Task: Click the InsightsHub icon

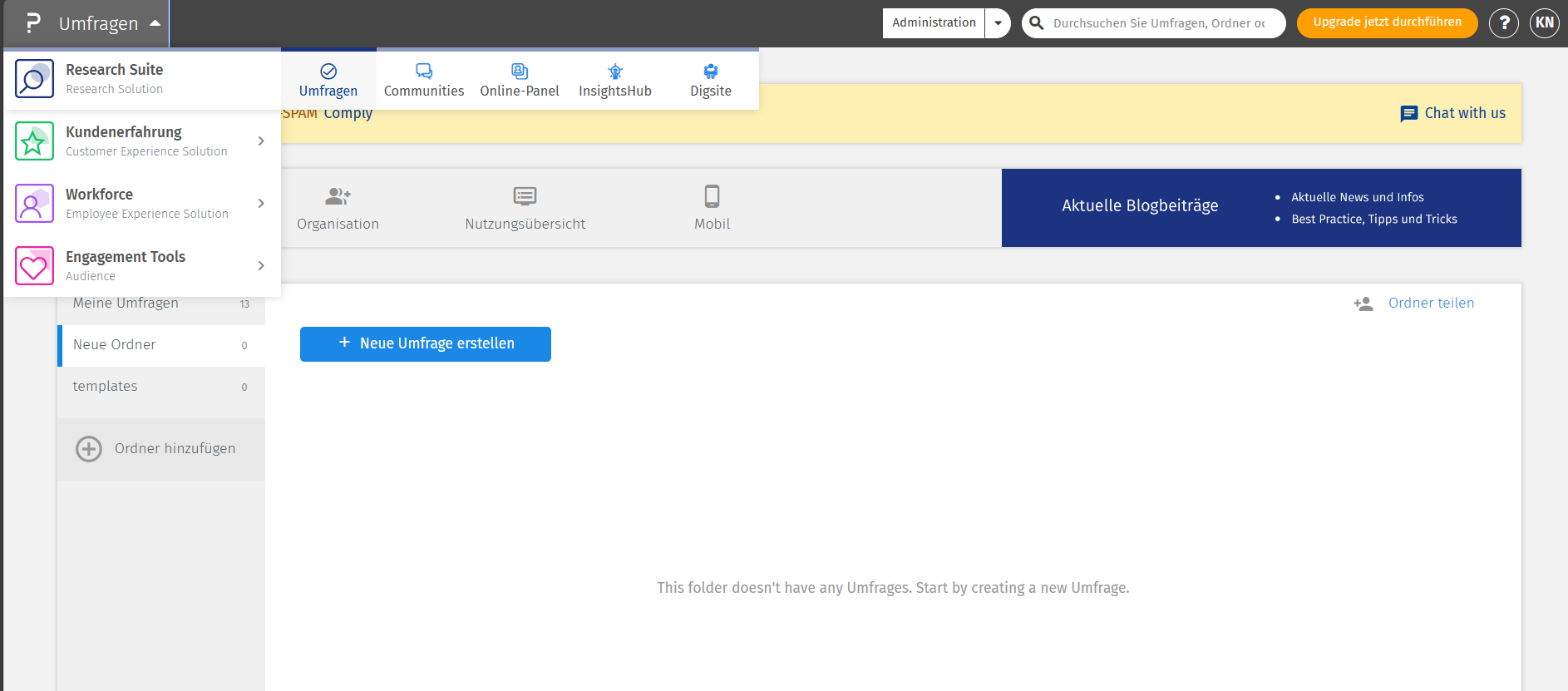Action: pos(615,72)
